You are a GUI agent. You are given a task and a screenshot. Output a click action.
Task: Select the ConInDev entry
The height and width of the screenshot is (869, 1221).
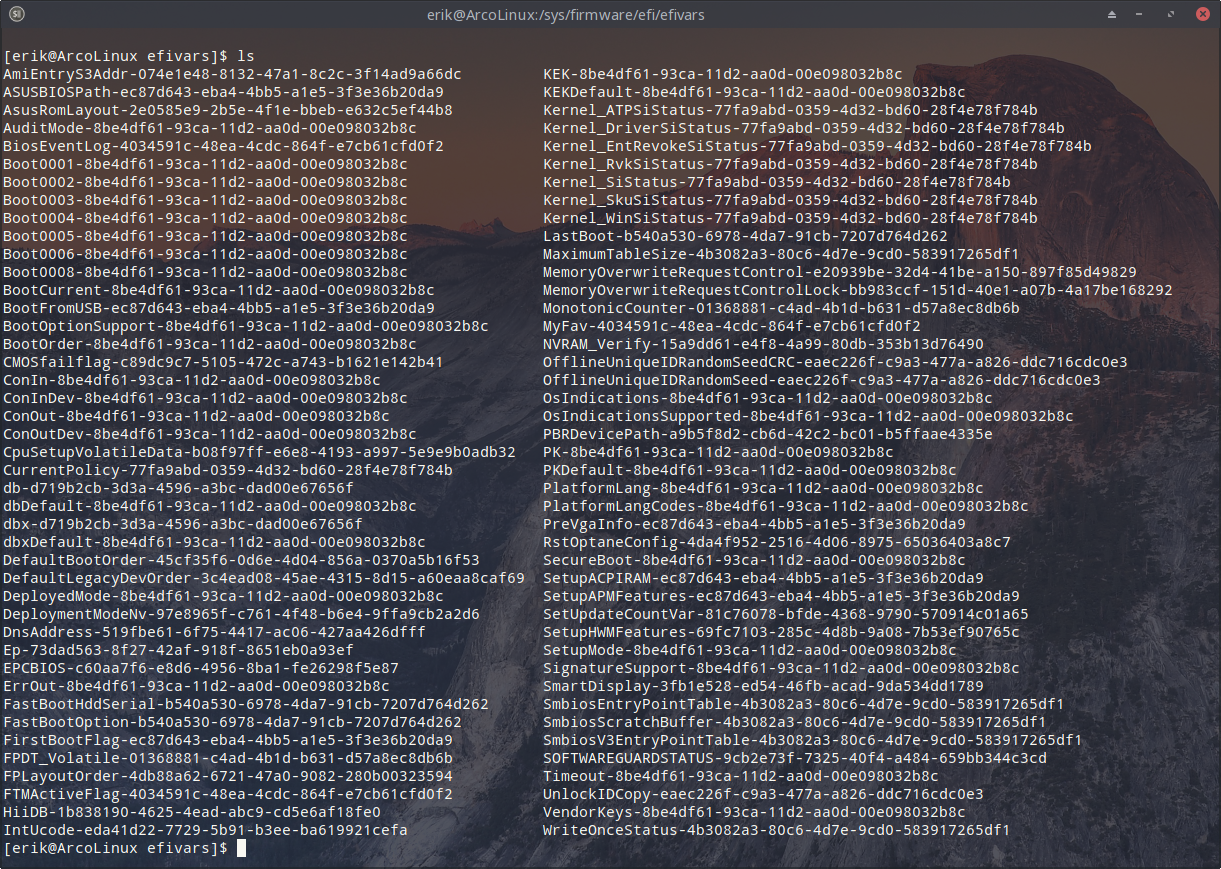coord(205,398)
